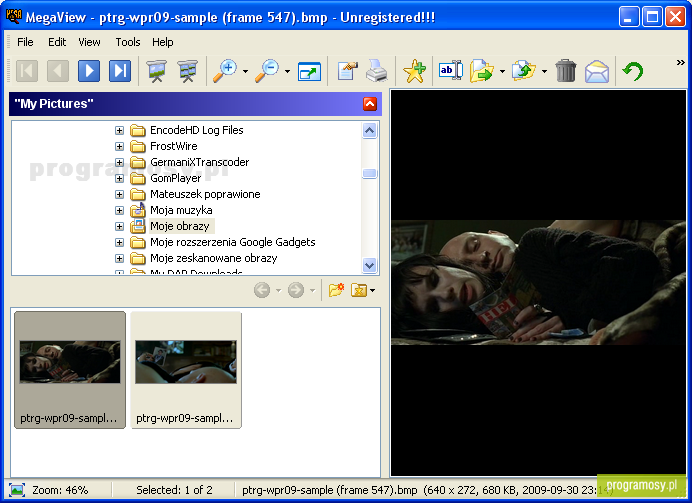Select the second ptrg-wpr09-sampl thumbnail

point(186,370)
